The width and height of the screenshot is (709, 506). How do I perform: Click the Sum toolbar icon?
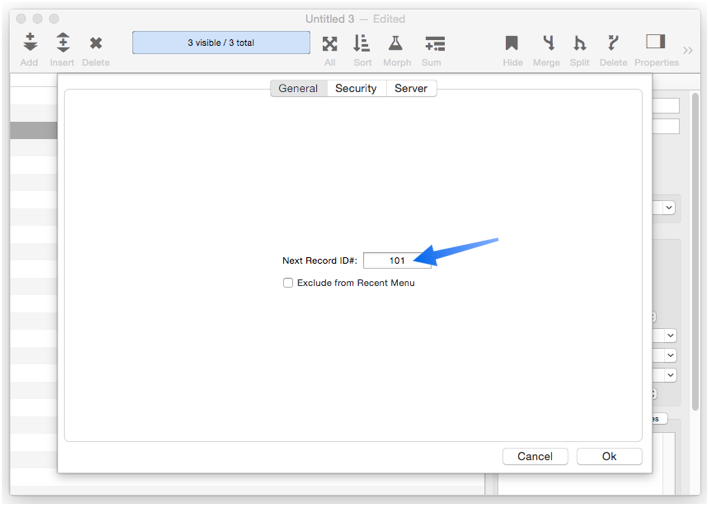435,44
